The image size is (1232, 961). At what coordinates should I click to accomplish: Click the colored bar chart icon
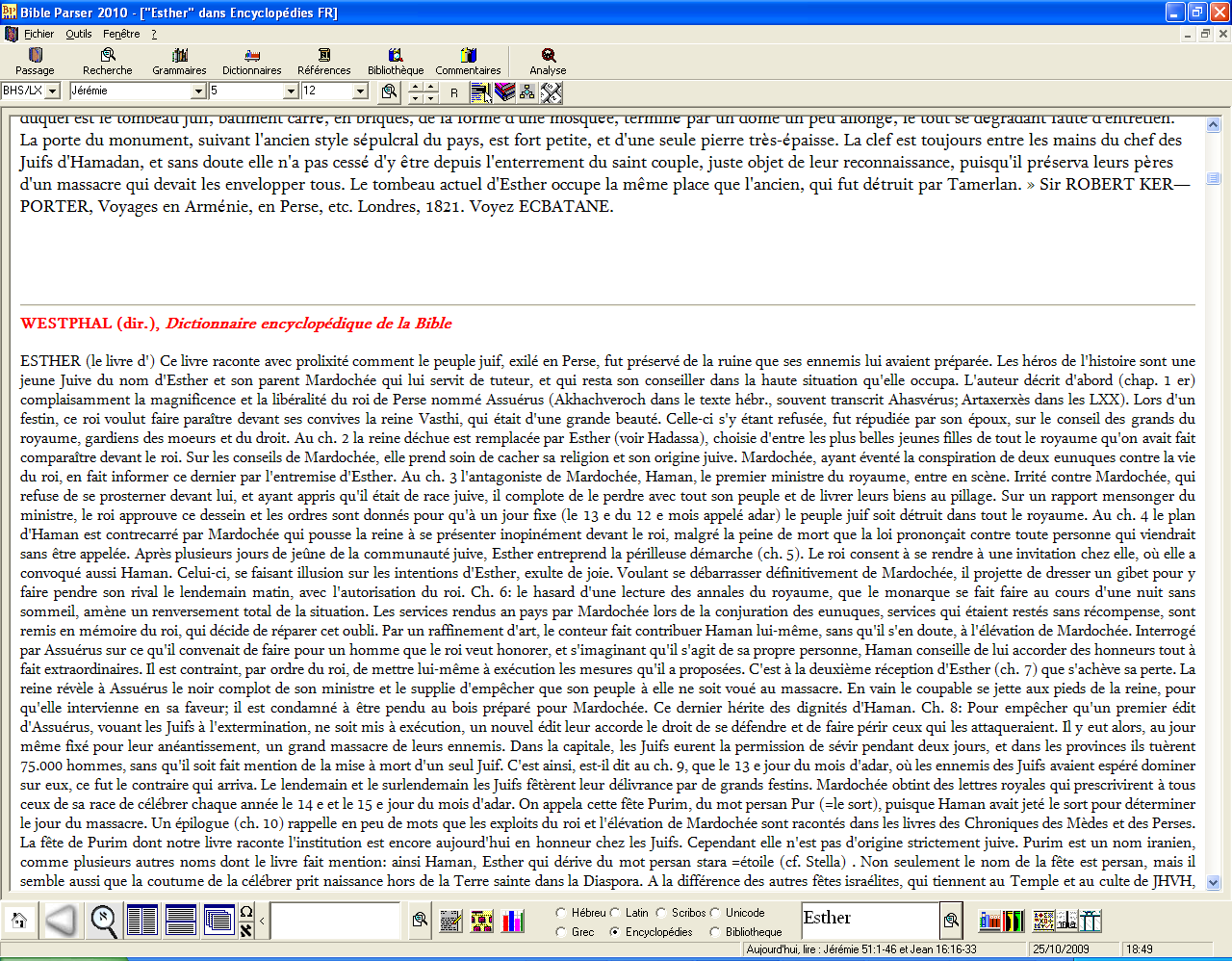[513, 922]
